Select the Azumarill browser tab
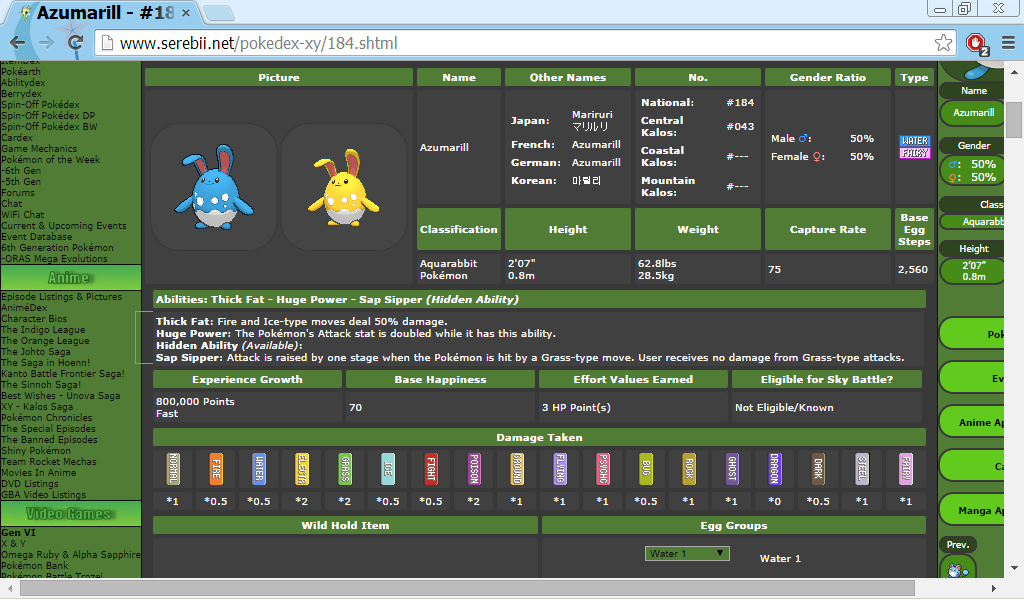1024x600 pixels. point(106,12)
